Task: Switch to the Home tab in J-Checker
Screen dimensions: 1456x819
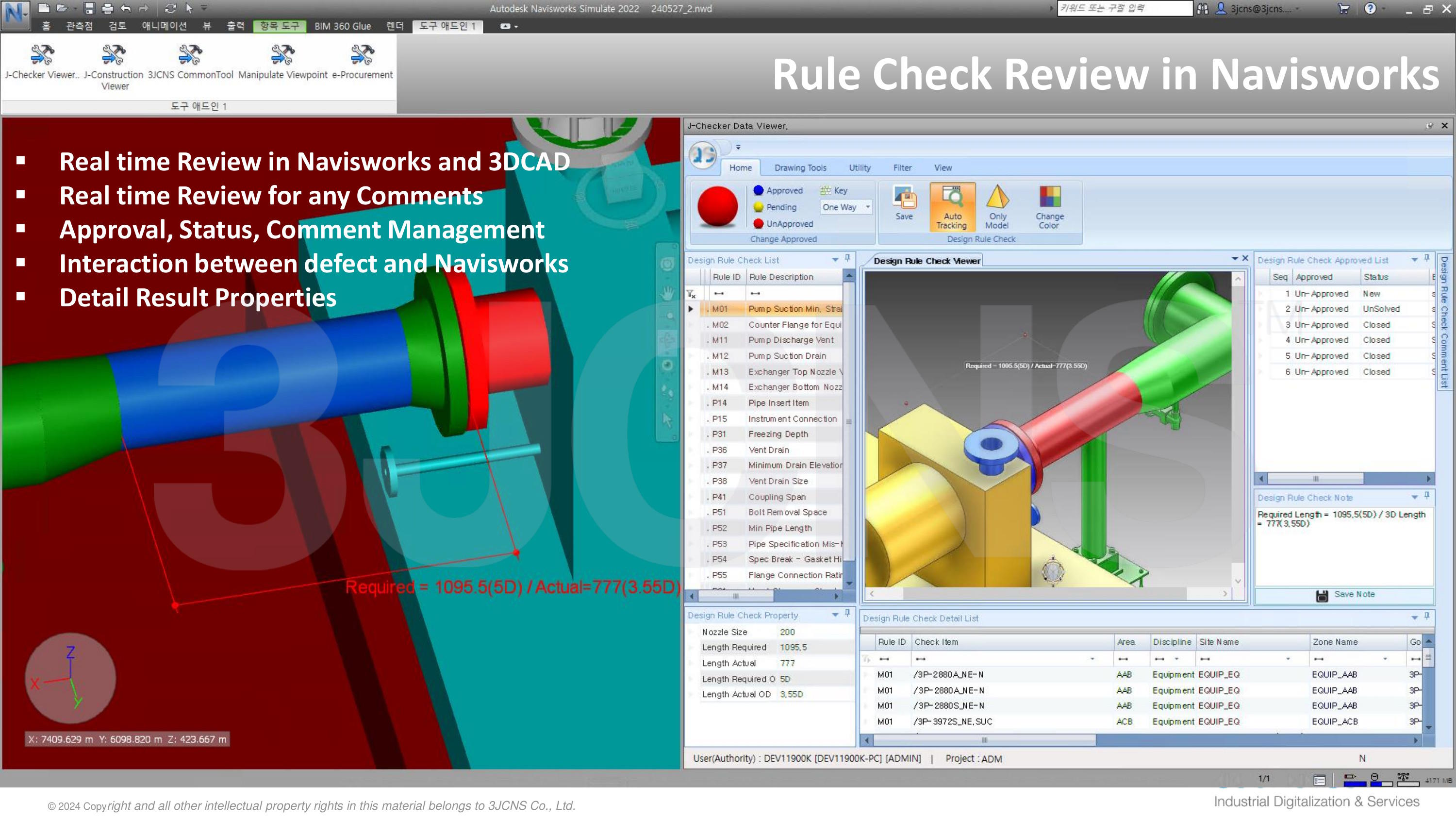Action: click(x=740, y=168)
